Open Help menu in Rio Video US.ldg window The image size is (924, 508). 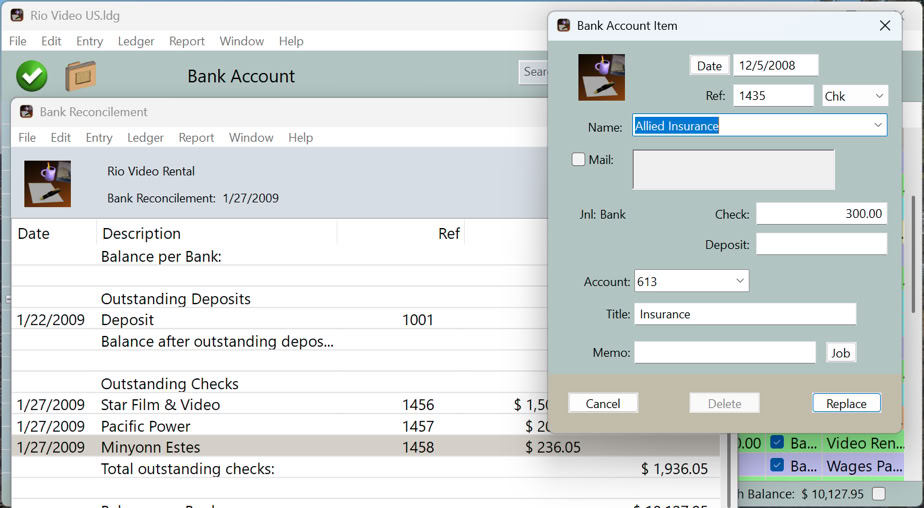pos(291,41)
